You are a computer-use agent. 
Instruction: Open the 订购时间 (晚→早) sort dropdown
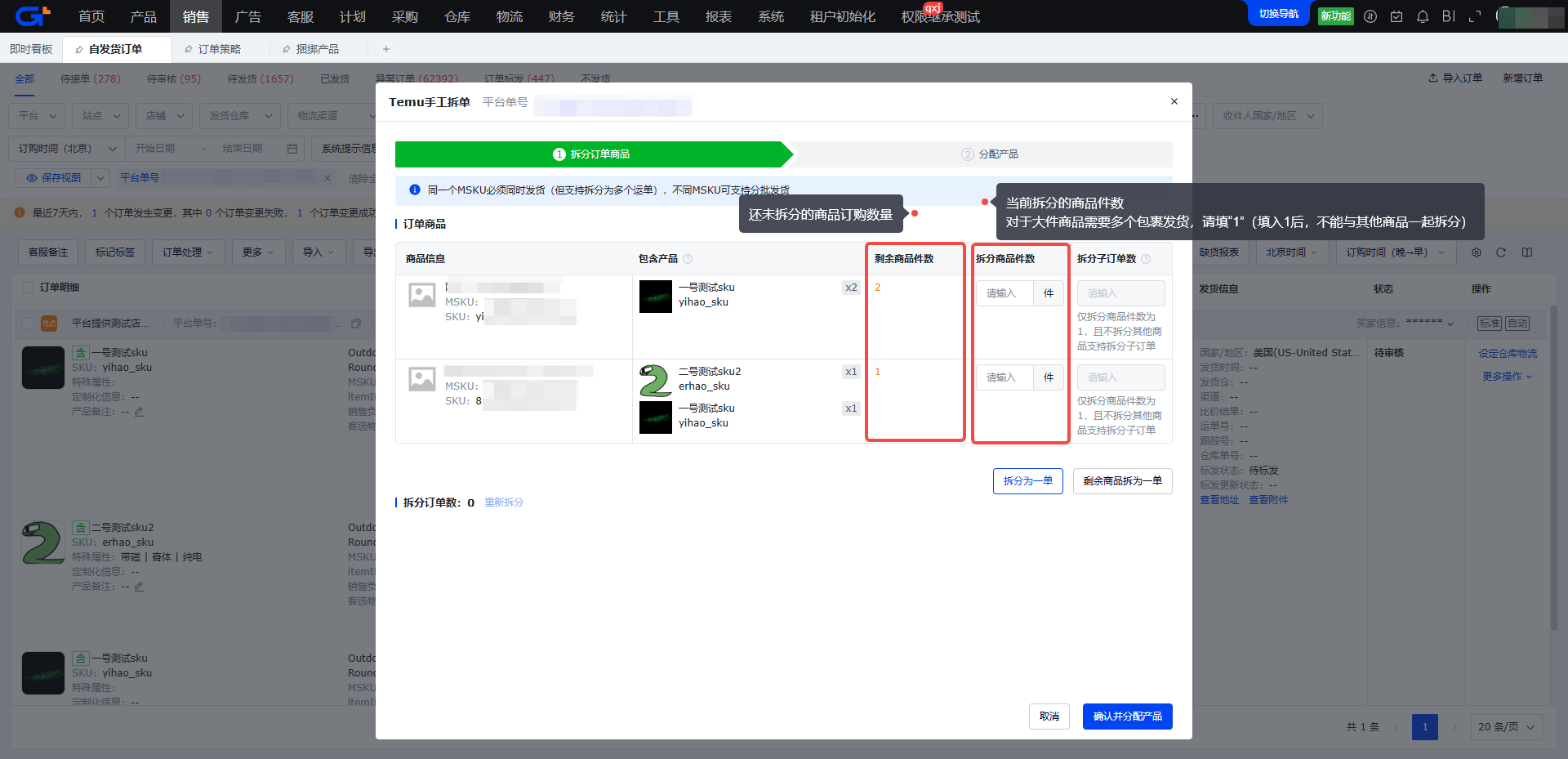pyautogui.click(x=1395, y=252)
